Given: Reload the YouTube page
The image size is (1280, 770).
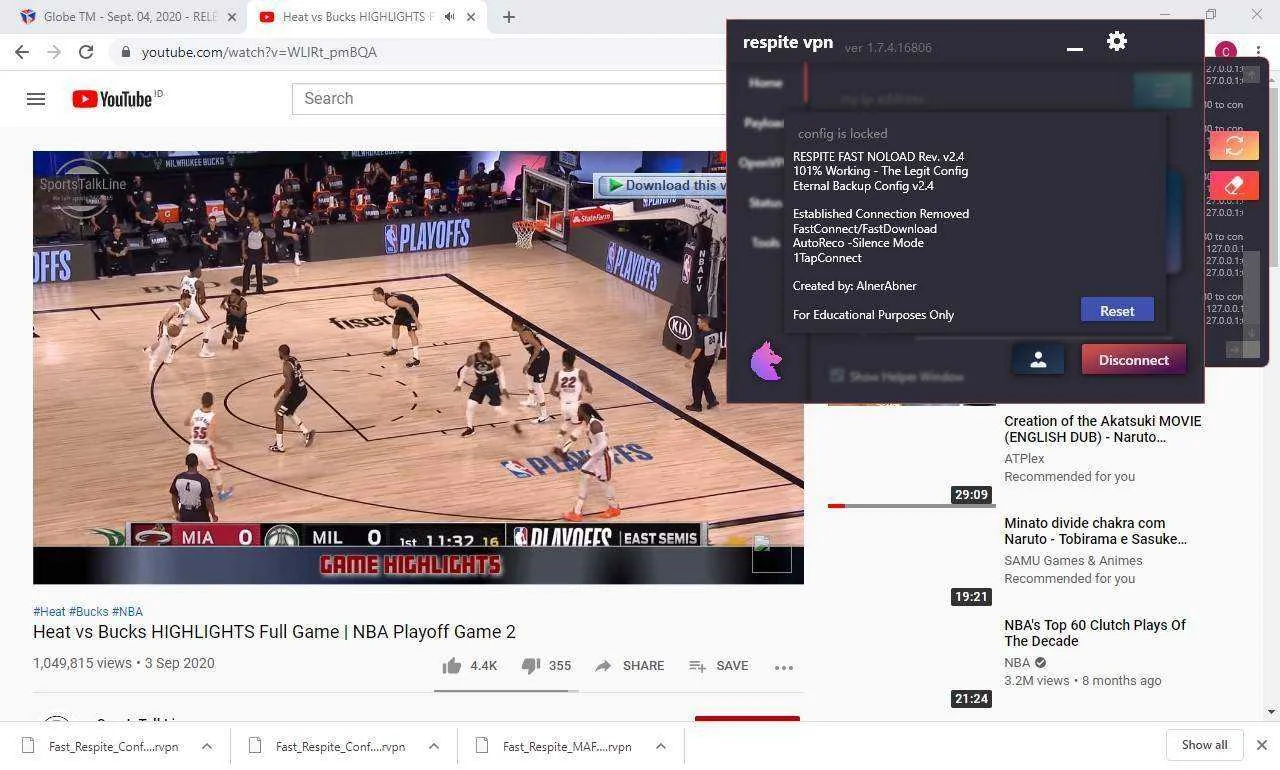Looking at the screenshot, I should point(86,52).
